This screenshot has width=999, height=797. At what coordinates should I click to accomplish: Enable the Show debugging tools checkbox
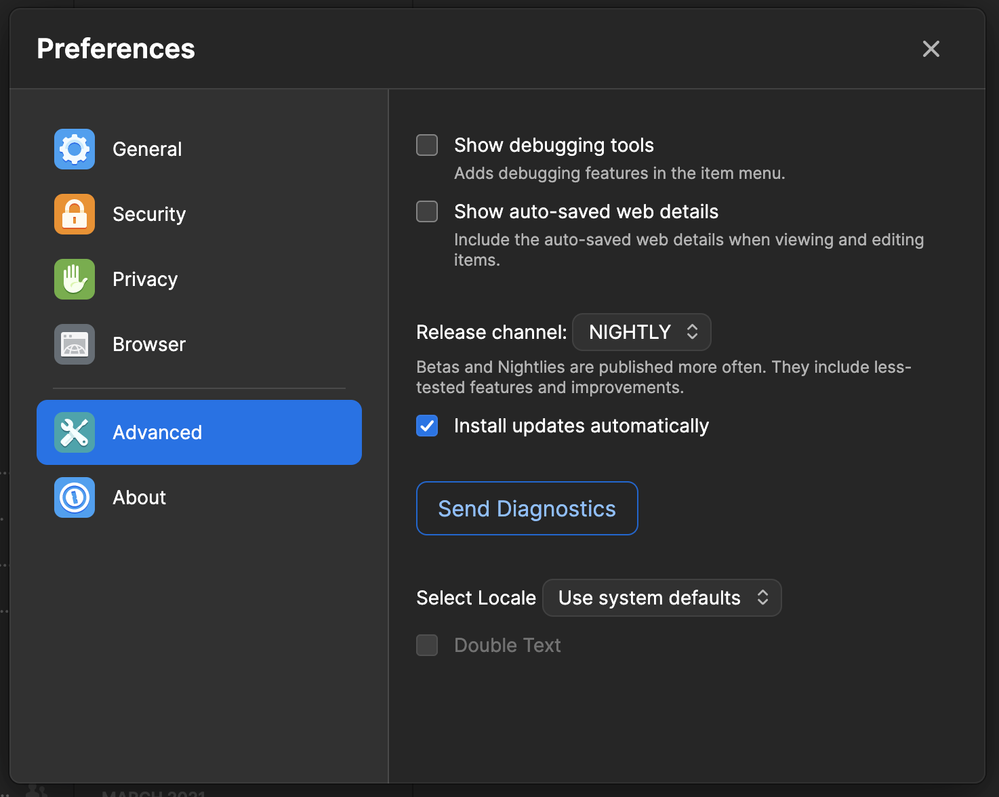pyautogui.click(x=427, y=146)
